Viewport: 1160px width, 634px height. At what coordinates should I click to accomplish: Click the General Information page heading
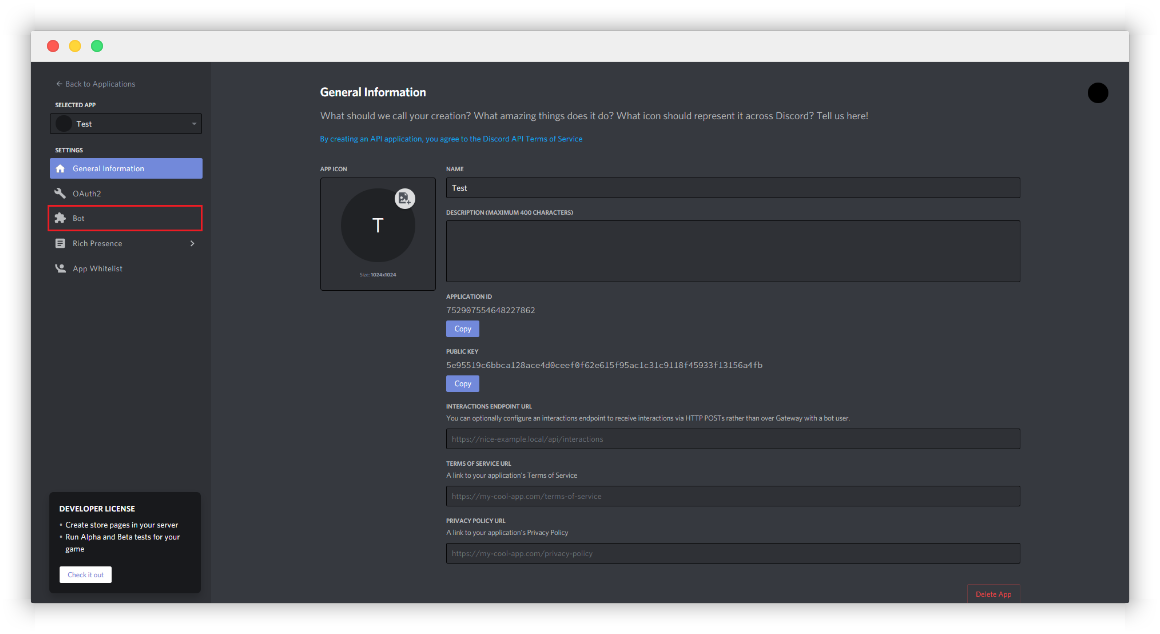click(x=373, y=92)
